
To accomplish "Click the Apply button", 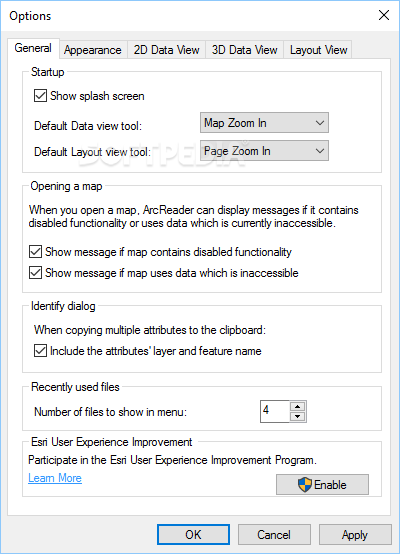I will [355, 534].
